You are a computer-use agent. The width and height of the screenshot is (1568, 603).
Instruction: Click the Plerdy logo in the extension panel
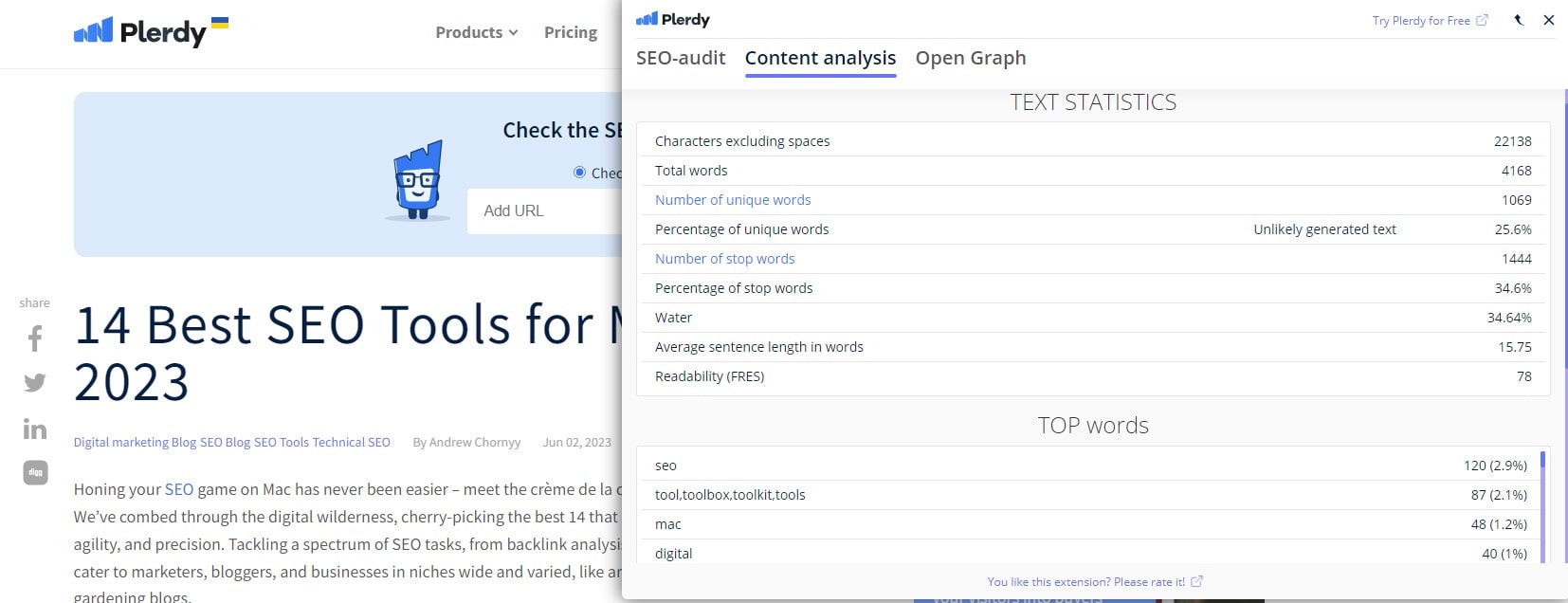673,20
